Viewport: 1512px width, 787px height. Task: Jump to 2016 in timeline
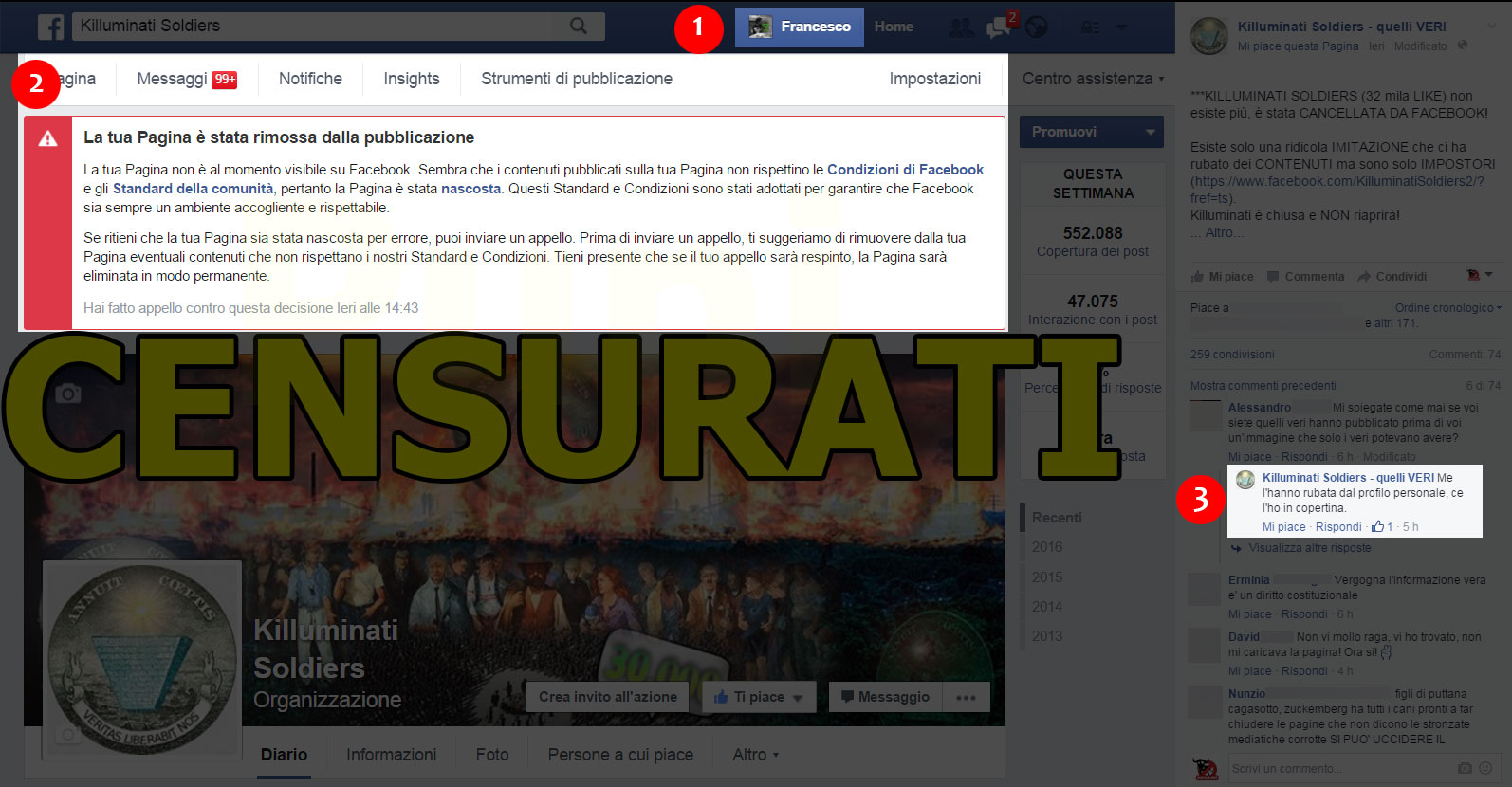point(1047,547)
